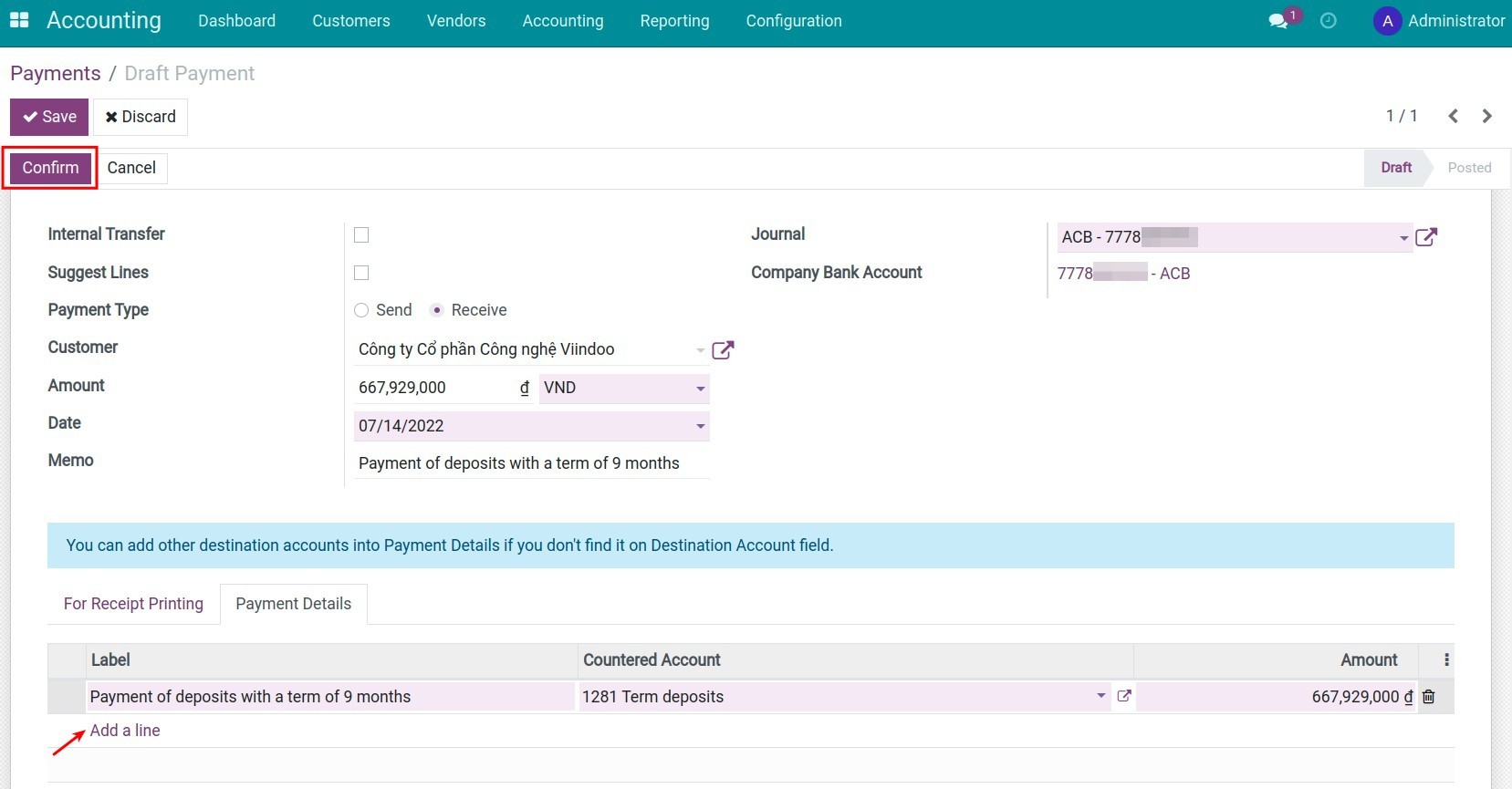Switch to Payment Details tab
Screen dimensions: 1512x789
294,604
